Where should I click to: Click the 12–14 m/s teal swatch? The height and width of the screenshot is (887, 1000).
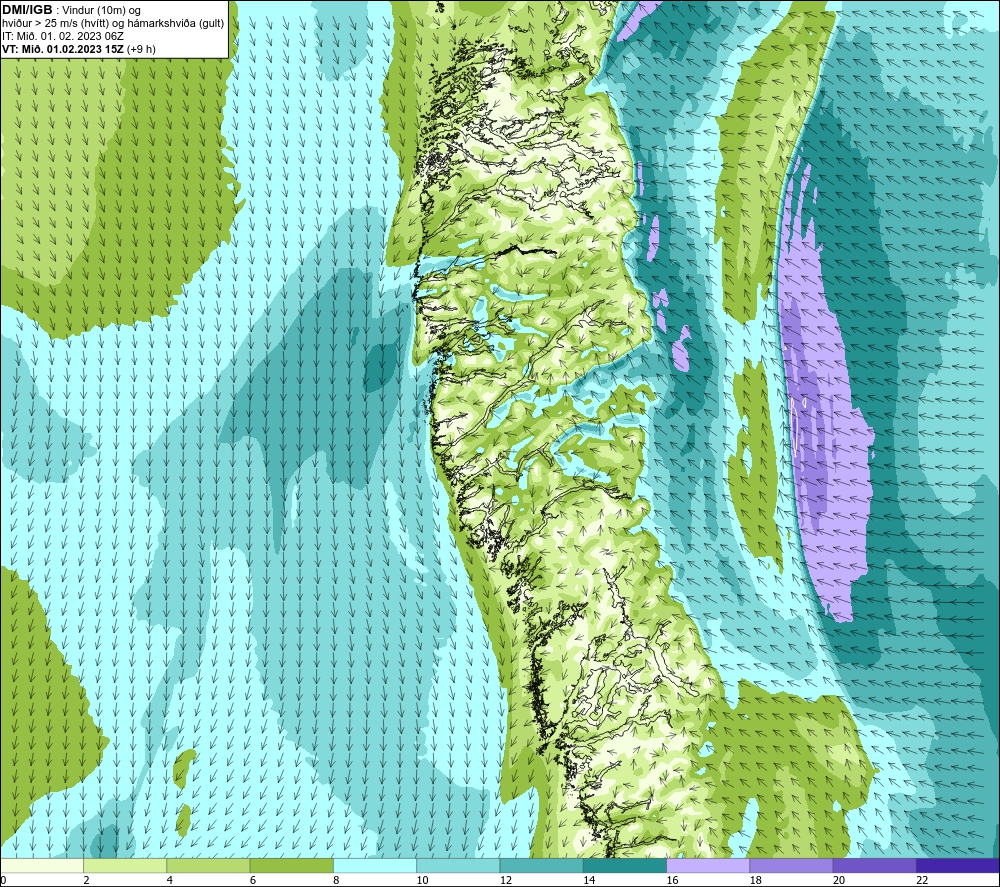[541, 865]
